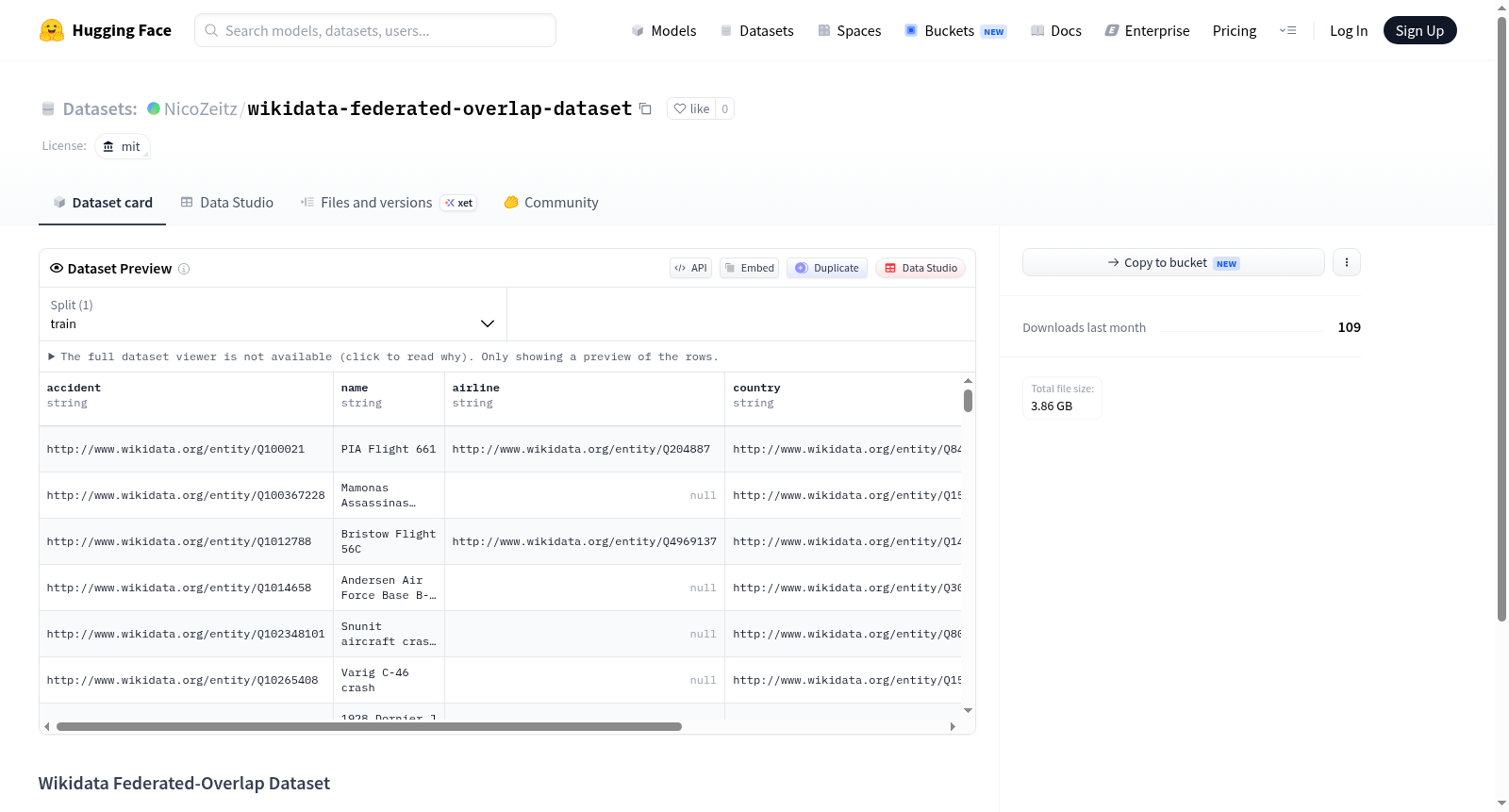The width and height of the screenshot is (1509, 812).
Task: Click the table vertical scrollbar thumb
Action: [968, 401]
